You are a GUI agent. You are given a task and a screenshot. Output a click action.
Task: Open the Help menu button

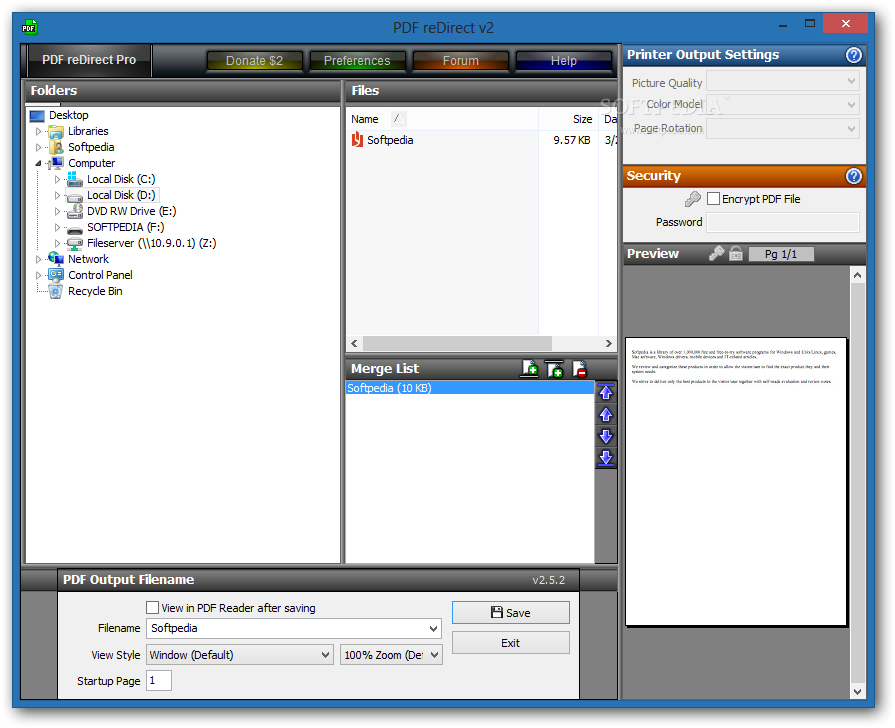pyautogui.click(x=563, y=61)
